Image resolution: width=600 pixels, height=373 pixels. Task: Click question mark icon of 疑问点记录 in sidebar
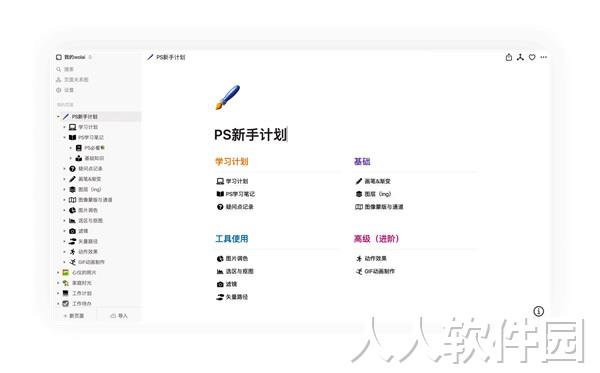(x=72, y=169)
